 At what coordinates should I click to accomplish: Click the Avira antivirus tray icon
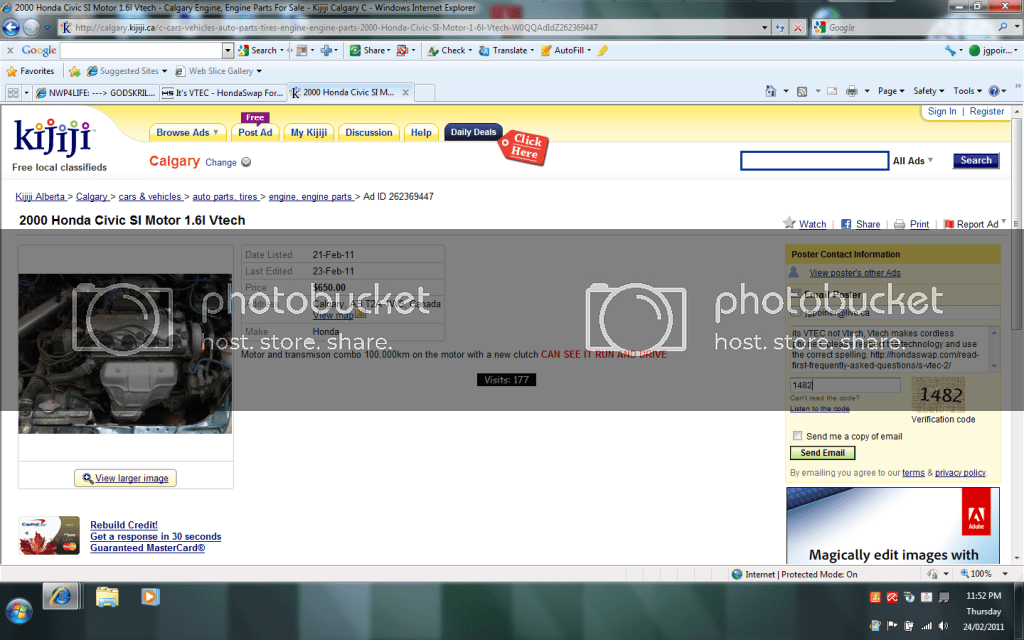892,597
